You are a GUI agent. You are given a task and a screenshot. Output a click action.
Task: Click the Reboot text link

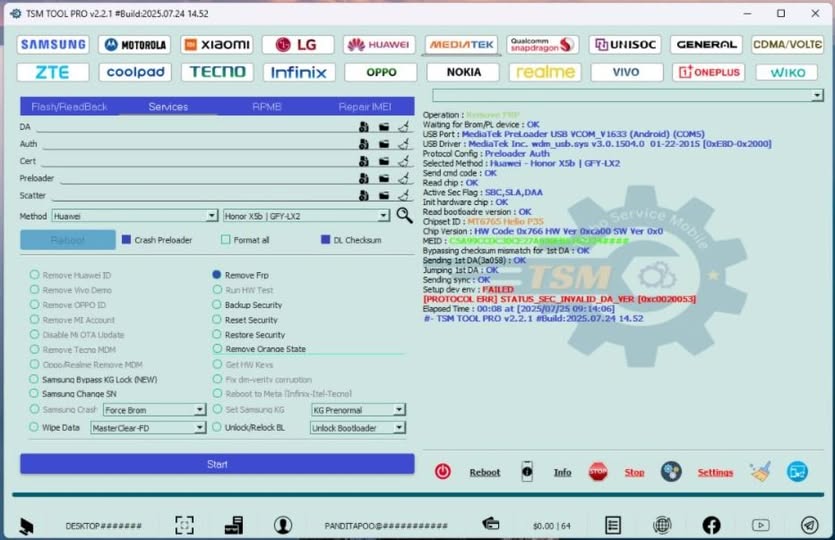tap(485, 472)
